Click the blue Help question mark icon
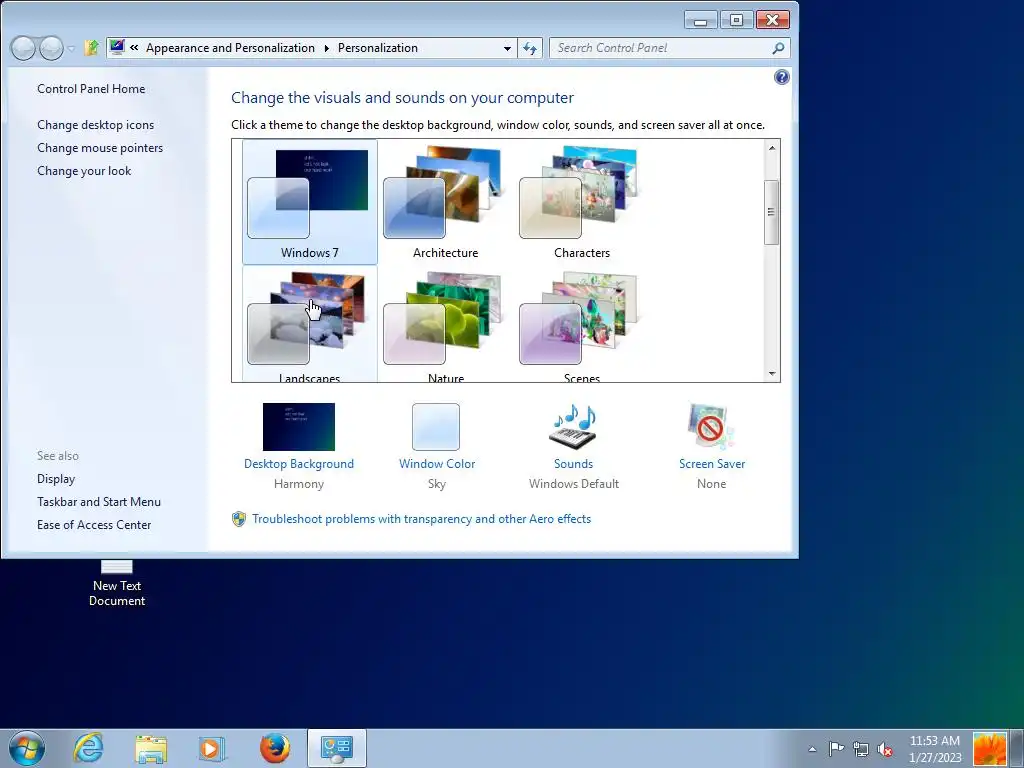Image resolution: width=1024 pixels, height=768 pixels. click(x=781, y=78)
